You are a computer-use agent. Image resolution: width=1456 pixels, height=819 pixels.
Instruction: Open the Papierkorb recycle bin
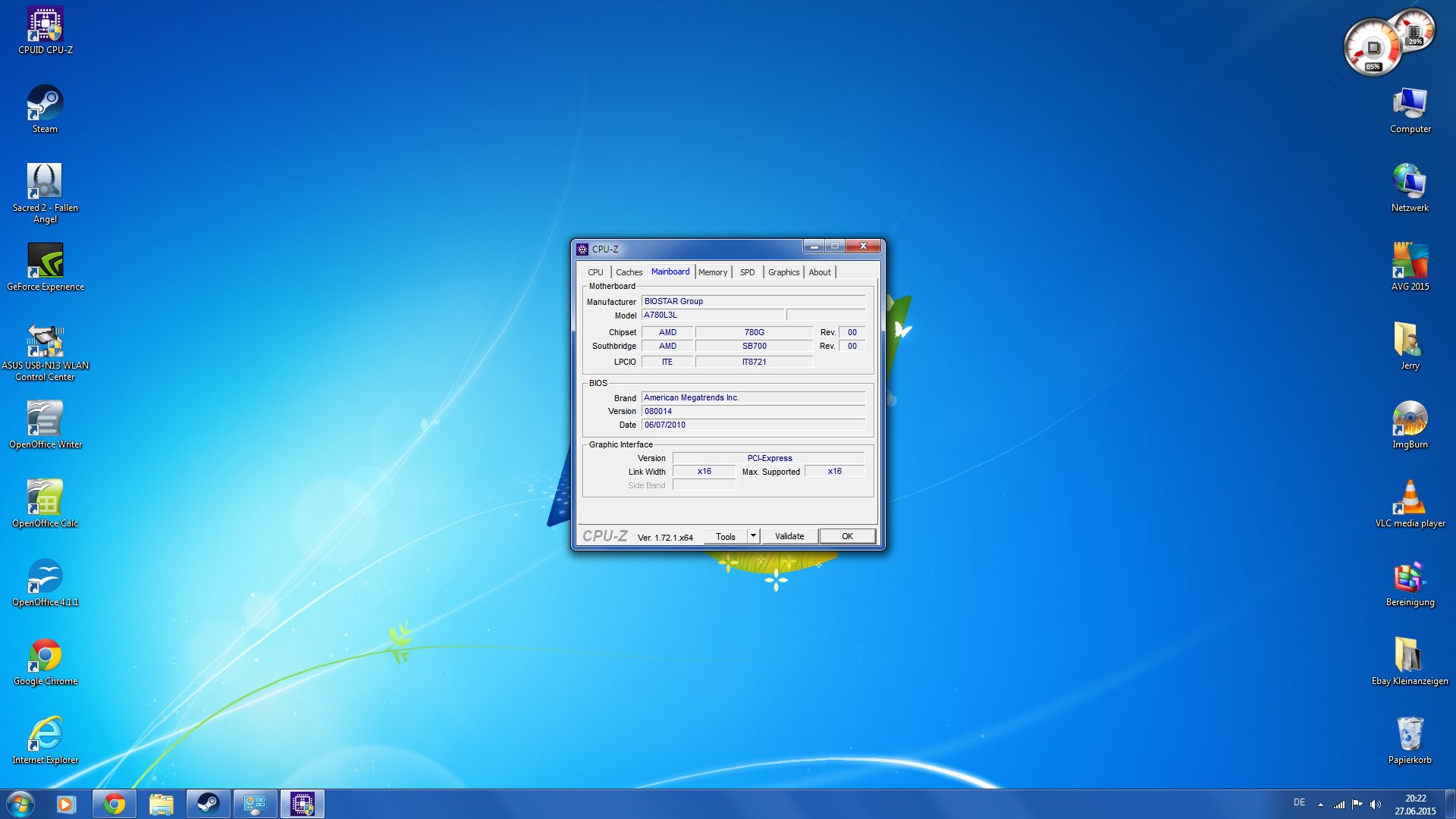click(1410, 735)
